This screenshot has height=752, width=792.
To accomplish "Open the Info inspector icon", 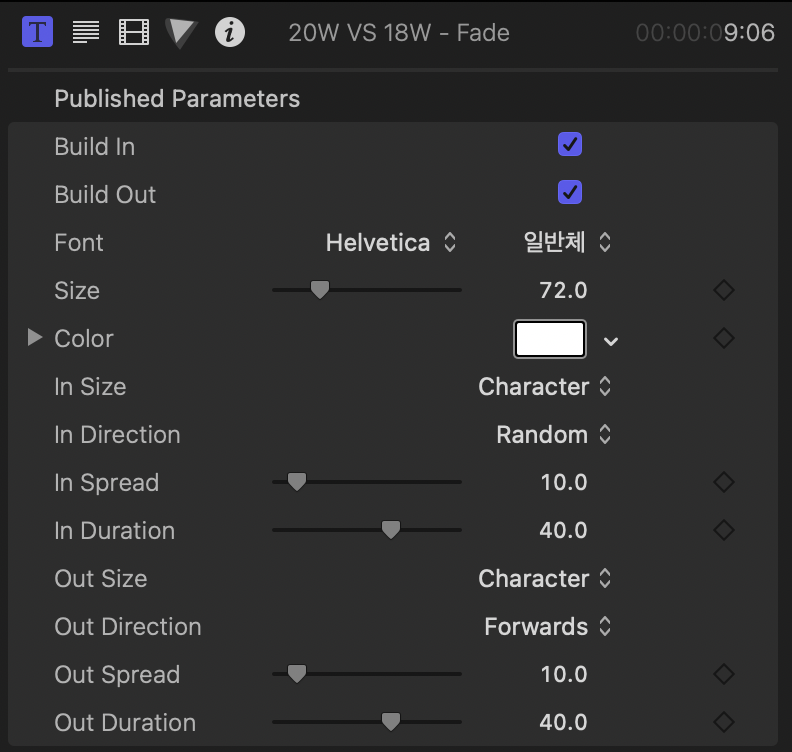I will tap(230, 32).
